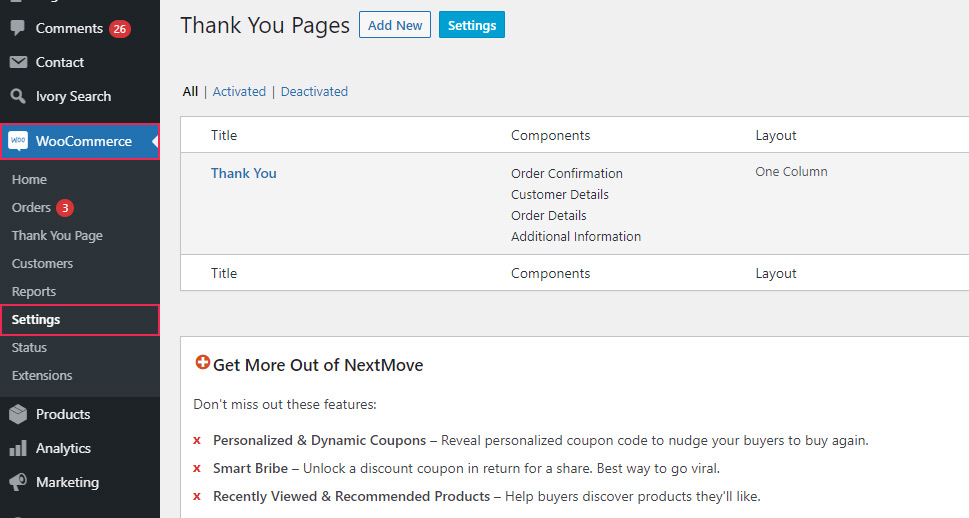Viewport: 969px width, 518px height.
Task: Click Thank You Pages heading
Action: click(x=264, y=25)
